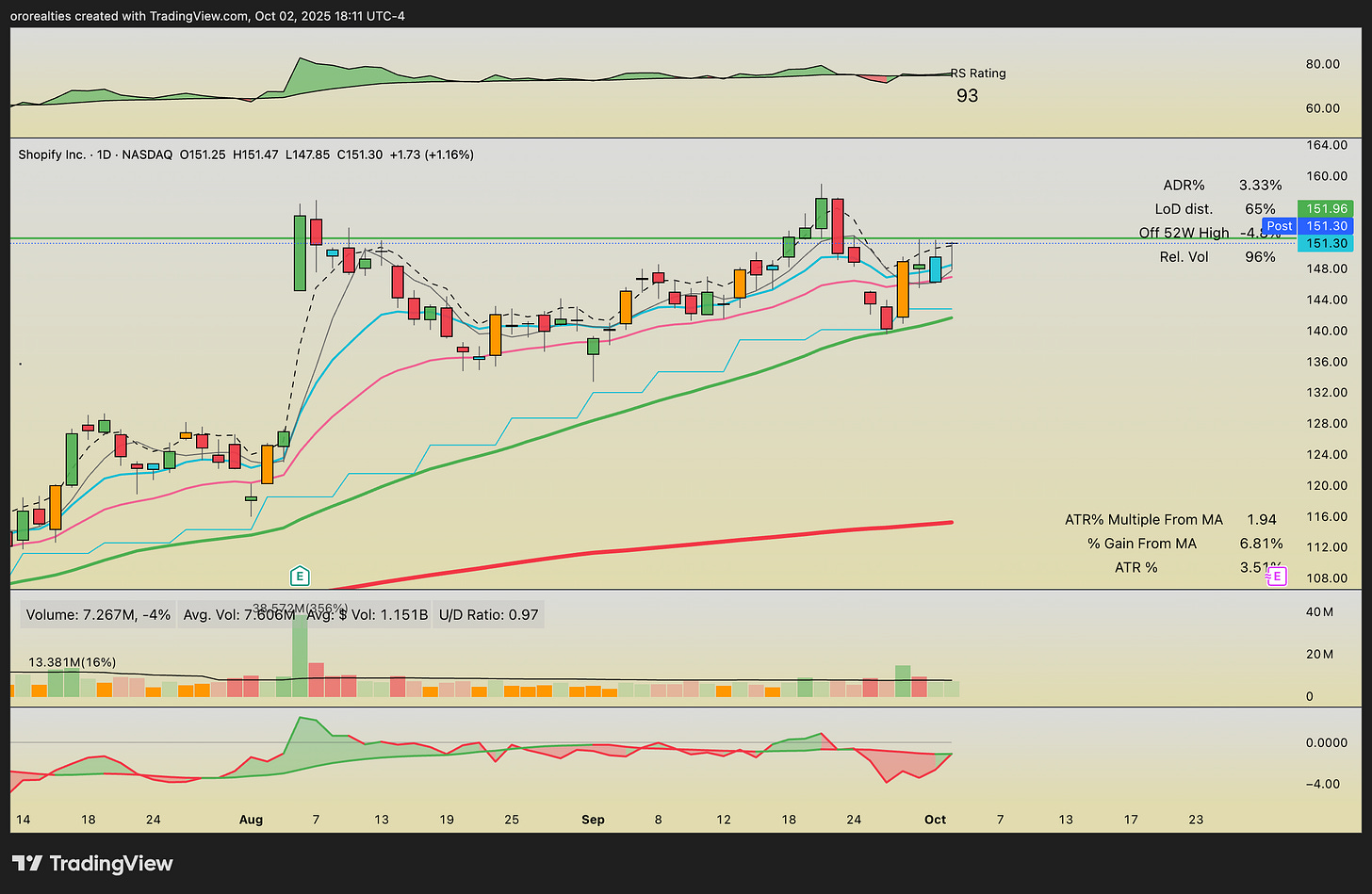
Task: Click the Sep label on time axis
Action: click(x=593, y=820)
